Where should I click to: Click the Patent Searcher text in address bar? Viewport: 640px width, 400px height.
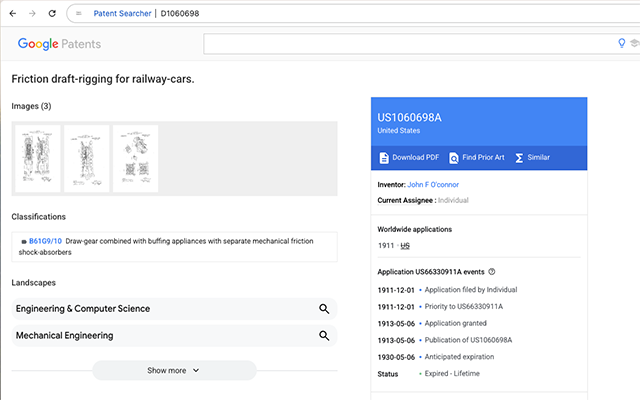(122, 13)
